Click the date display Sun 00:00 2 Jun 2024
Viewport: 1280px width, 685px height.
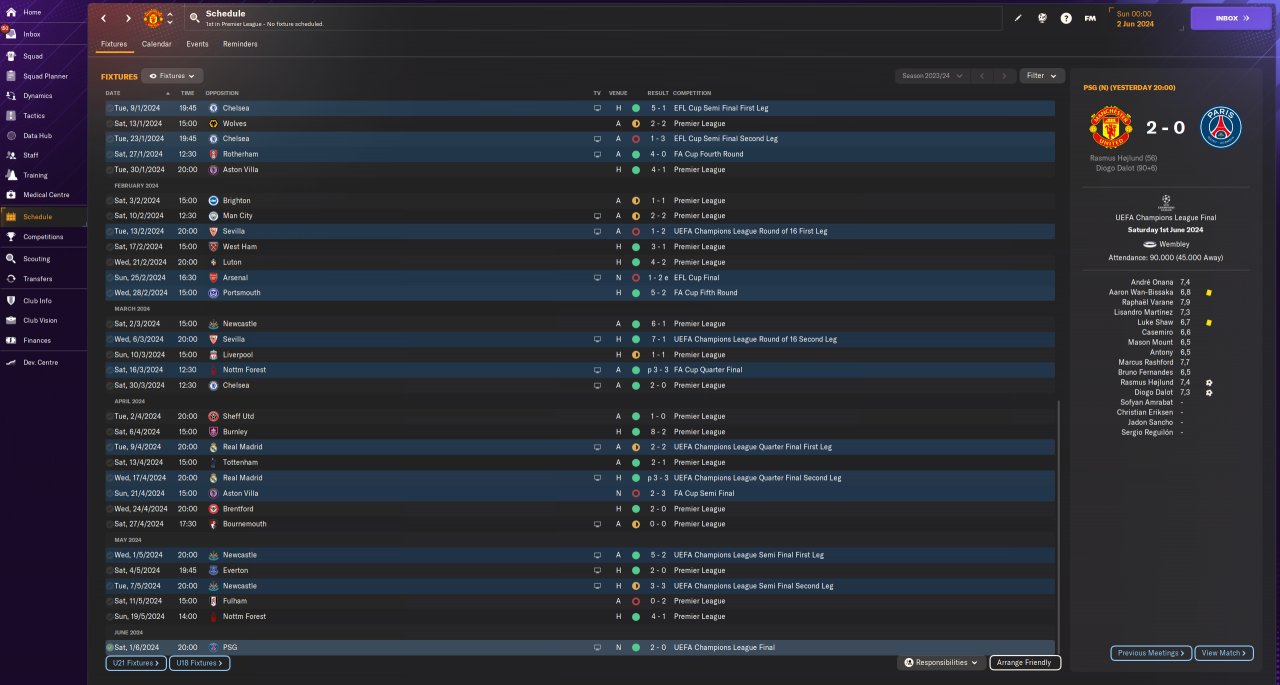(1135, 18)
